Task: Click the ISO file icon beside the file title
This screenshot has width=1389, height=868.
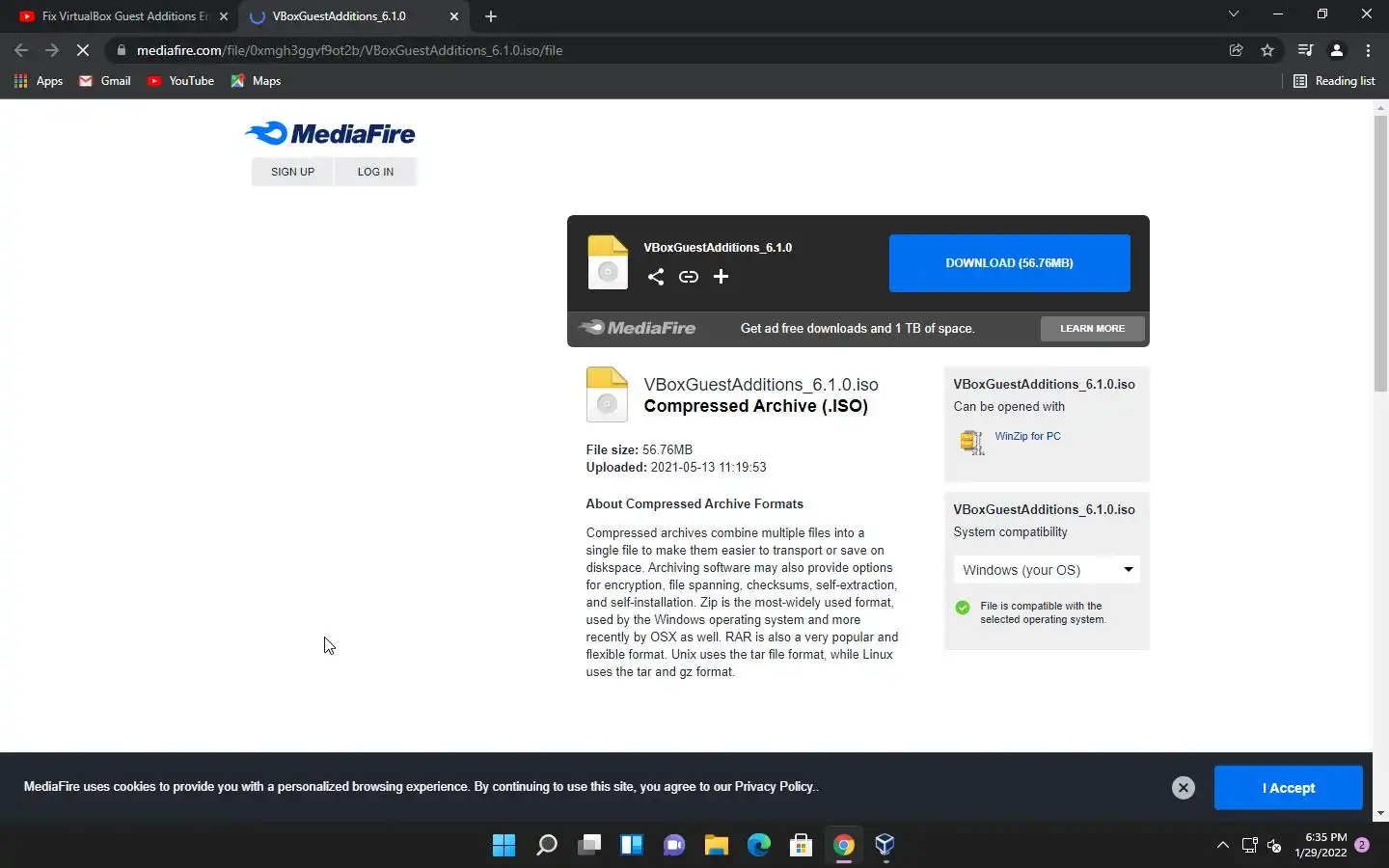Action: pos(608,394)
